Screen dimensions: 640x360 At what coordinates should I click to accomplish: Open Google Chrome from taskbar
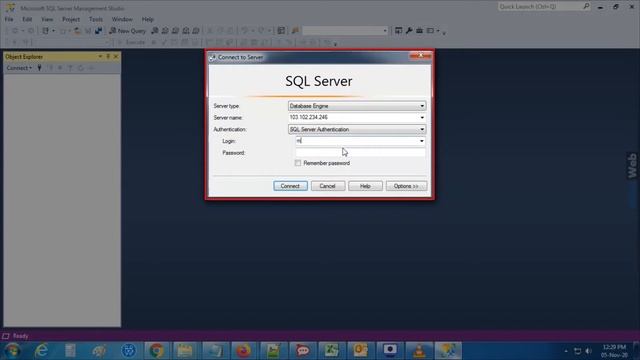click(x=156, y=351)
